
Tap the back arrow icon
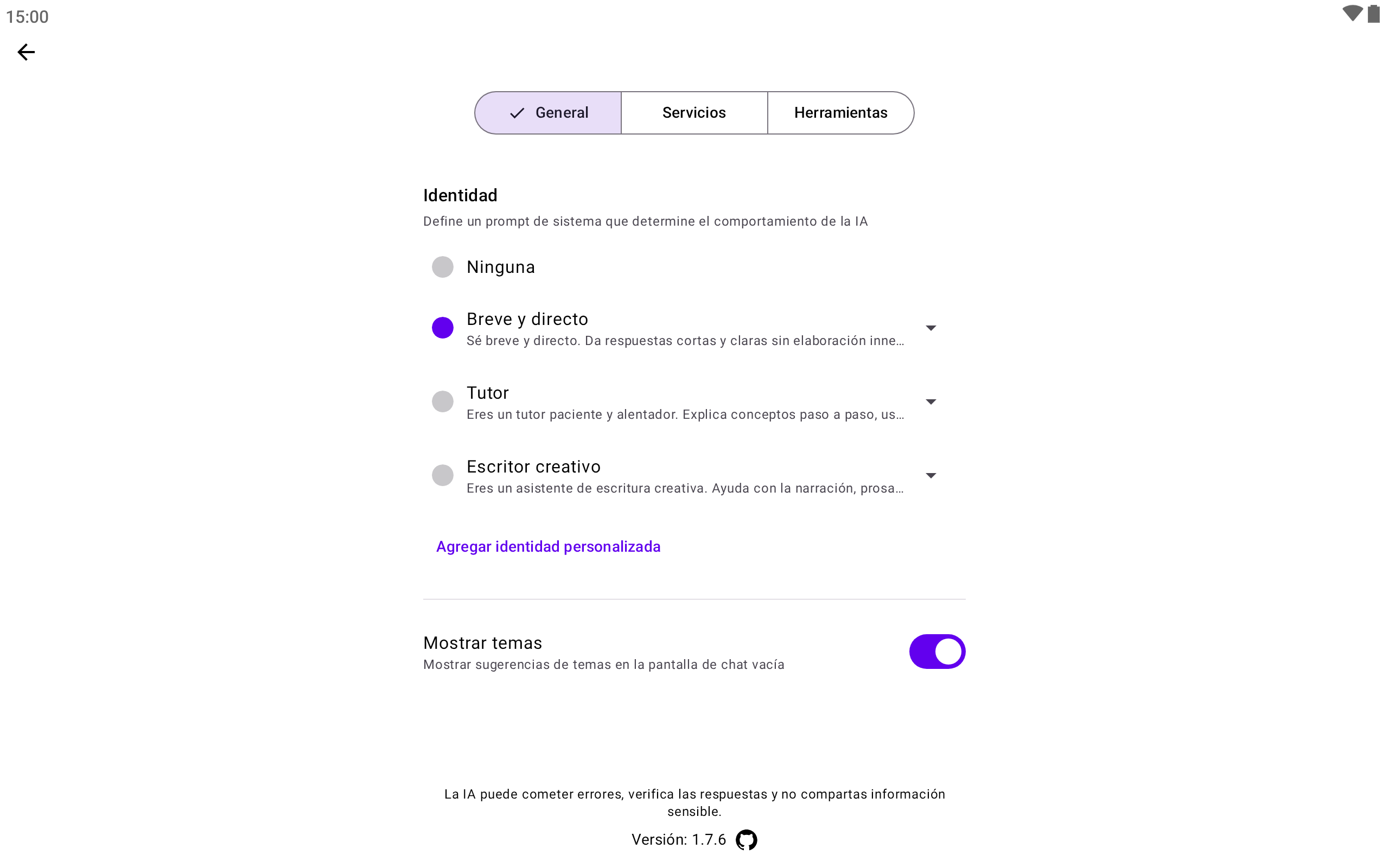(x=26, y=52)
